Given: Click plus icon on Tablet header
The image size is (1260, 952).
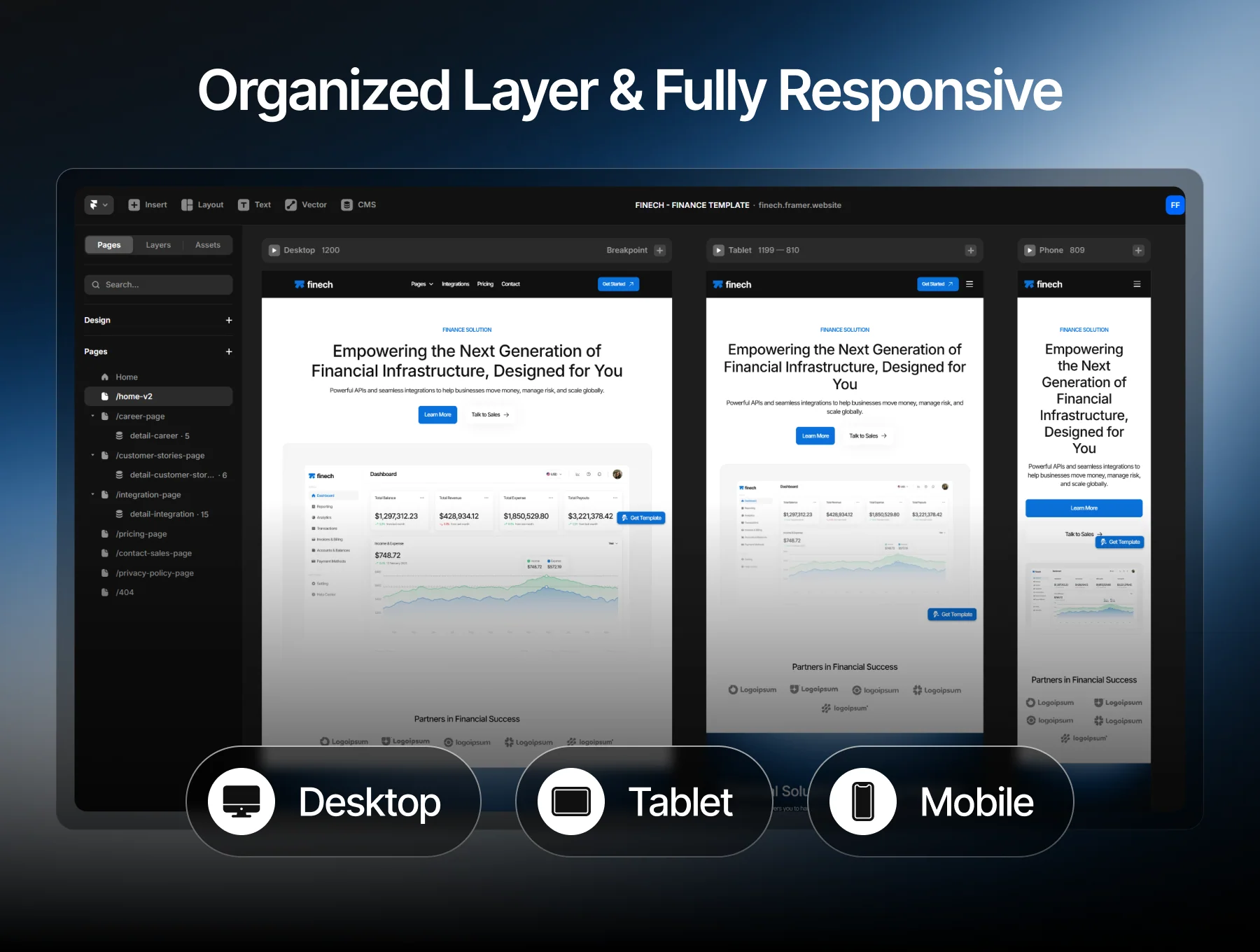Looking at the screenshot, I should pyautogui.click(x=971, y=250).
